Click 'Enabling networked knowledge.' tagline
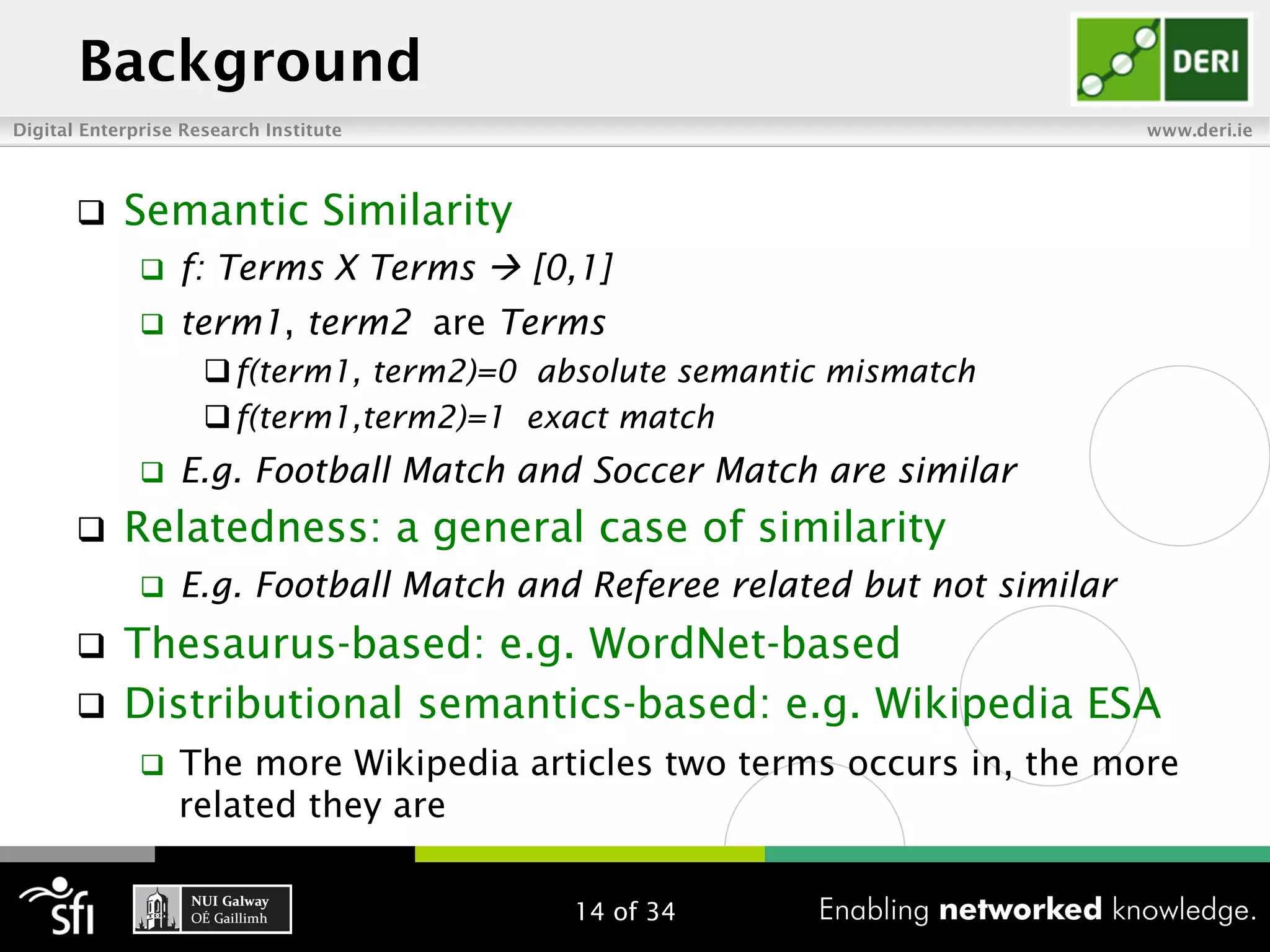This screenshot has height=952, width=1270. [1037, 910]
